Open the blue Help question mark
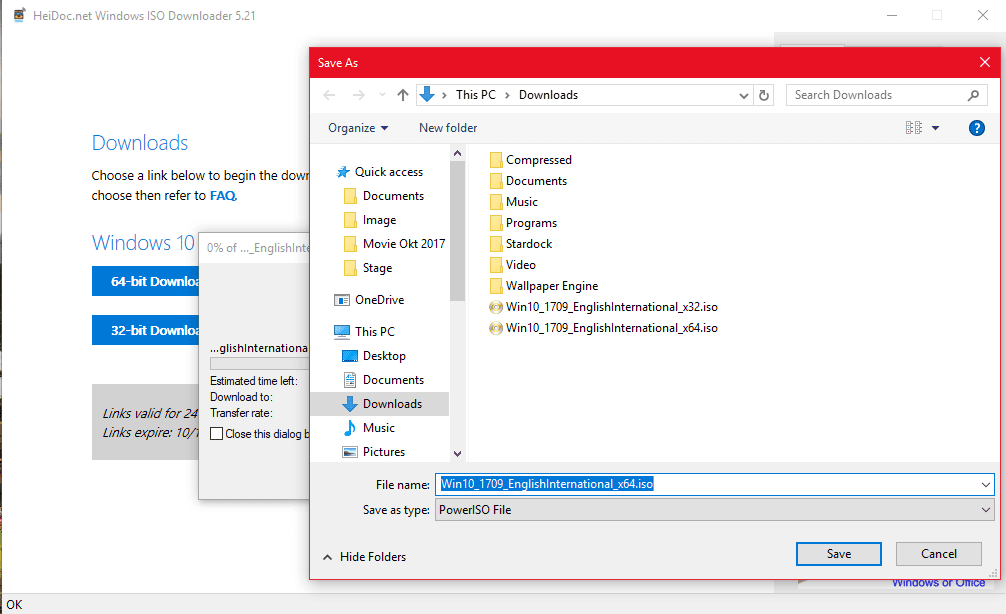Screen dimensions: 1006x614 pos(976,128)
